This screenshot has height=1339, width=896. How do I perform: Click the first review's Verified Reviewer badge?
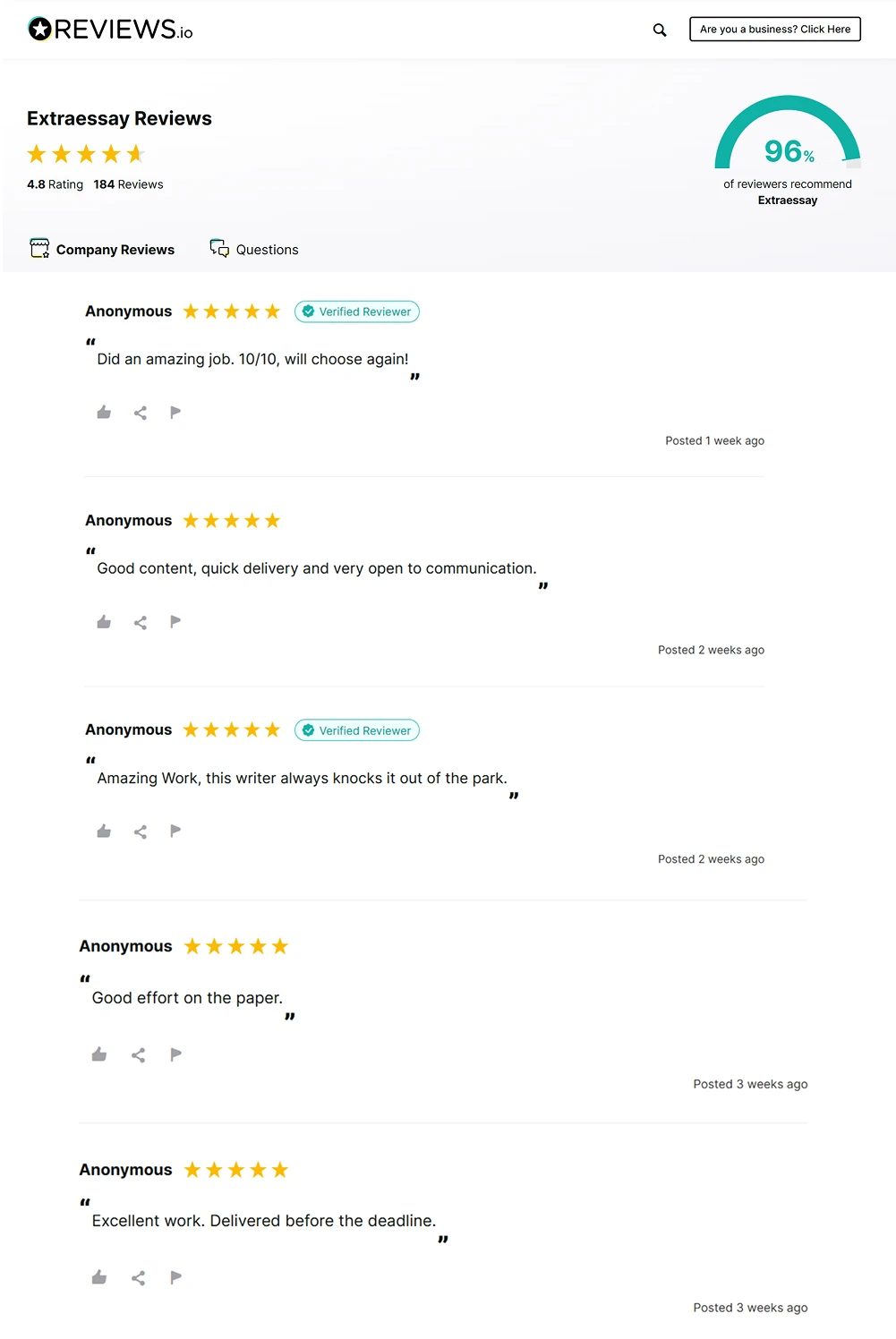357,311
